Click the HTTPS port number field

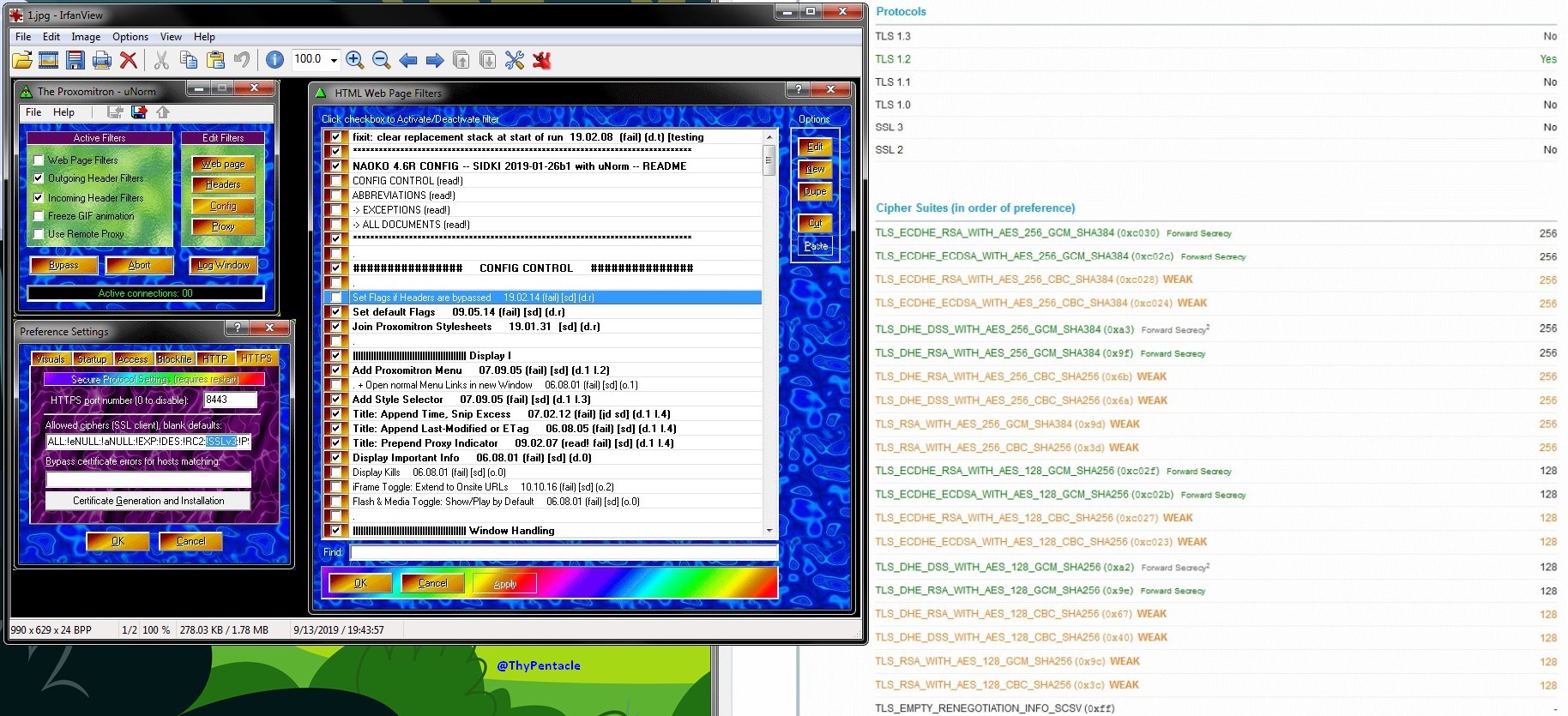tap(229, 400)
